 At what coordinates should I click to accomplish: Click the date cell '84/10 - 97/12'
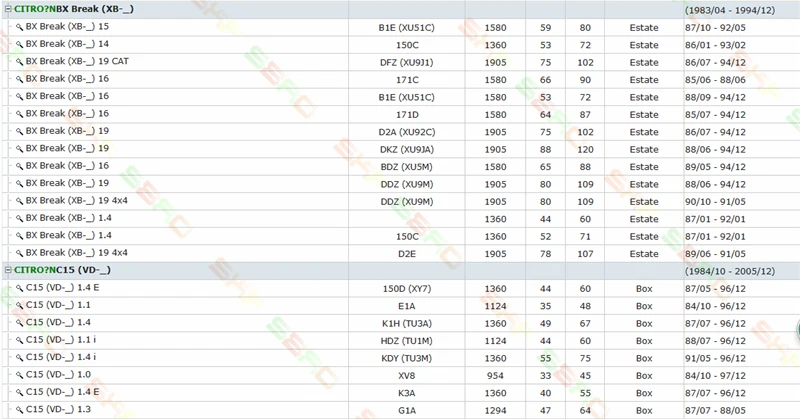tap(715, 376)
